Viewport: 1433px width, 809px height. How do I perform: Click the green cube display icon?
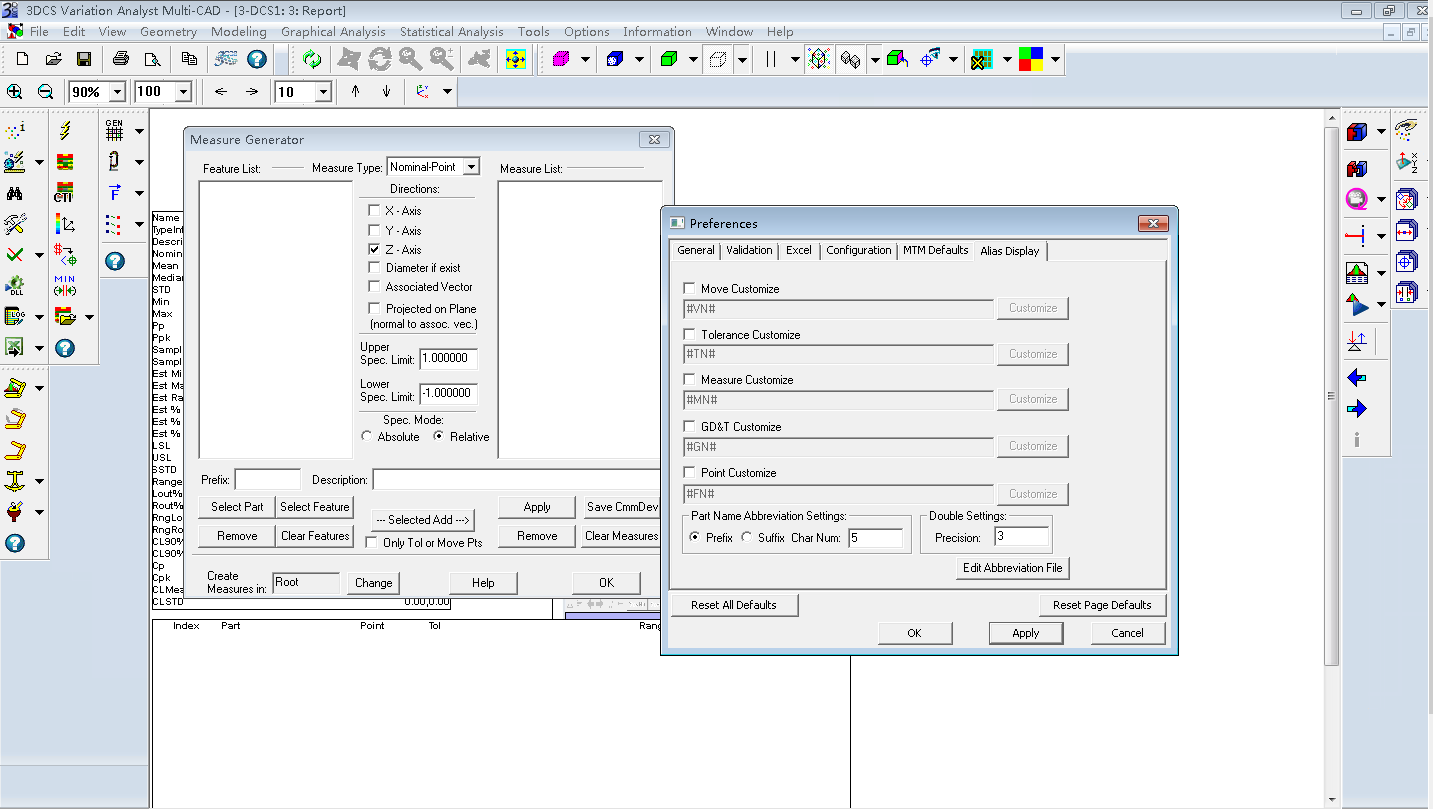tap(668, 59)
